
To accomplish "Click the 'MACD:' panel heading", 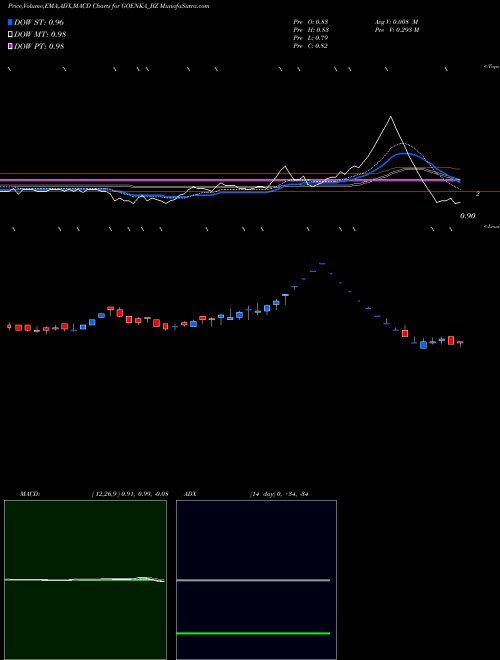I will [x=30, y=494].
